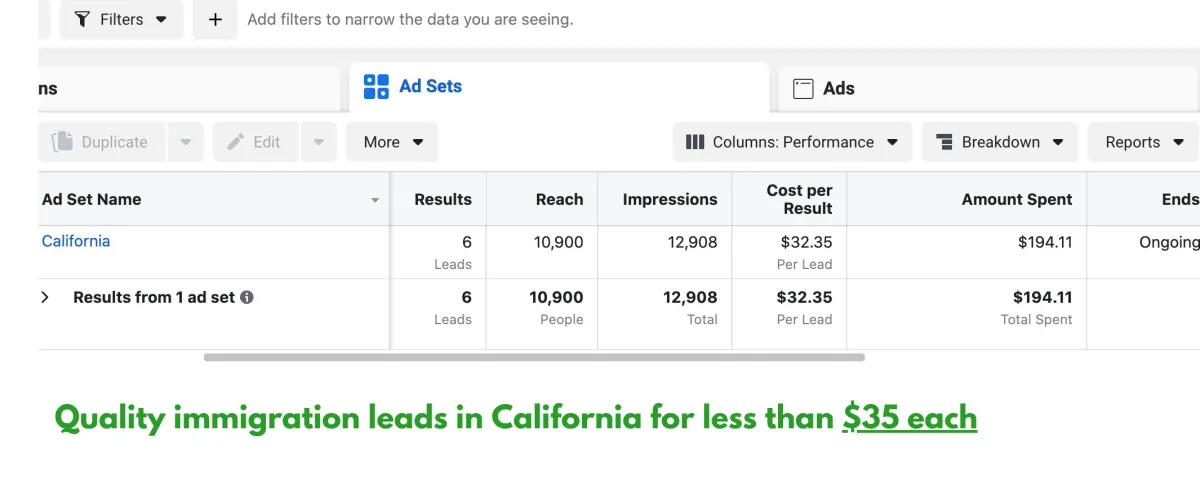Click the Breakdown icon
This screenshot has height=493, width=1200.
click(944, 142)
